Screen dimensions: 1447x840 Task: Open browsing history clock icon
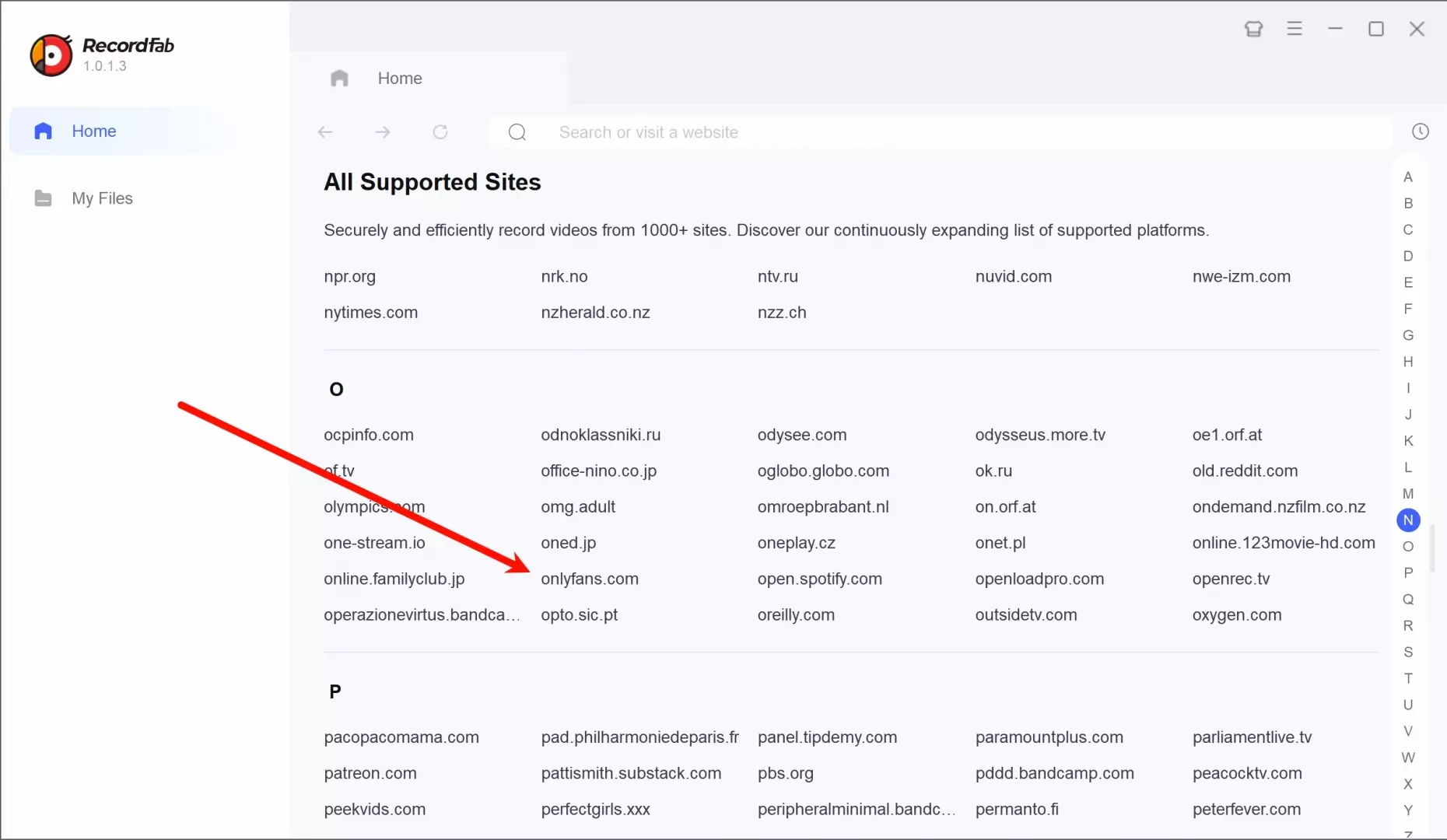pyautogui.click(x=1421, y=131)
